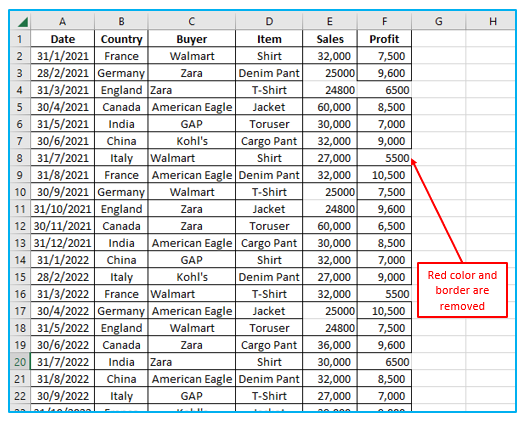The height and width of the screenshot is (422, 525).
Task: Select column B header
Action: pos(122,22)
